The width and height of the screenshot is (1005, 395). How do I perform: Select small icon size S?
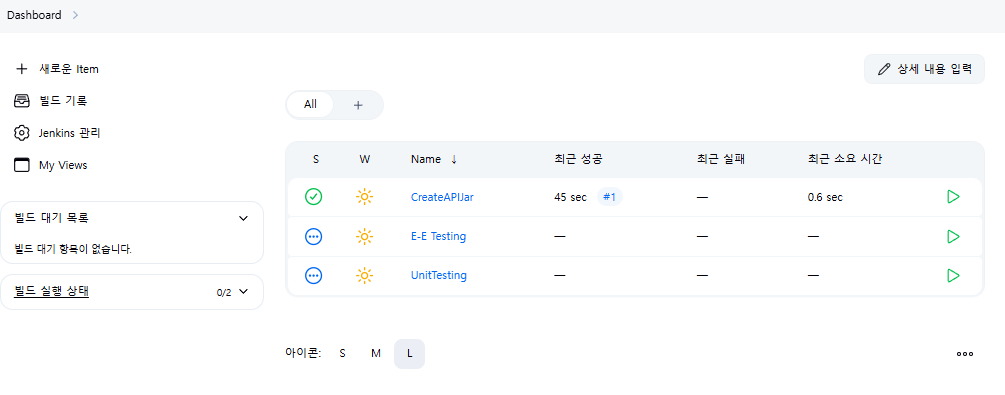342,353
